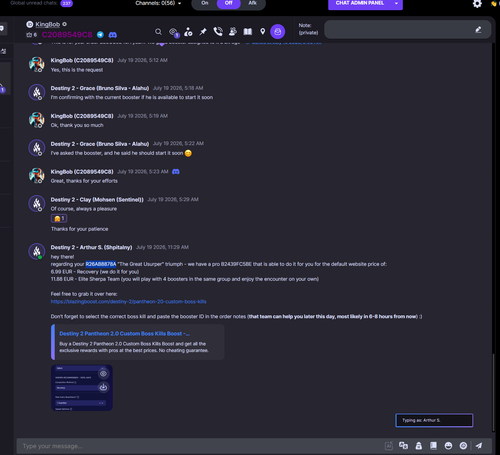Send the message with paper plane icon
This screenshot has width=500, height=455.
tap(479, 445)
